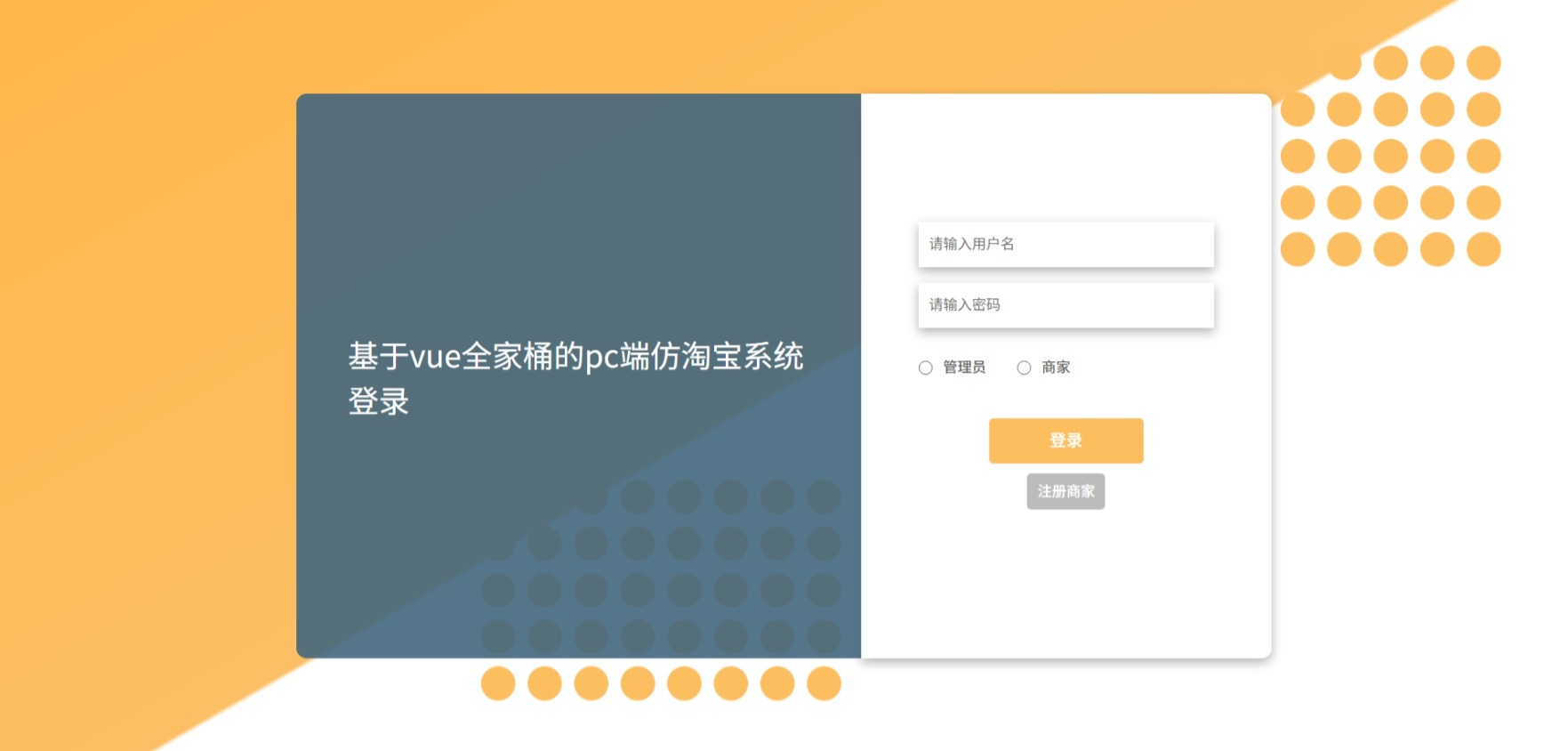Click the orange 登录 button
1568x751 pixels.
tap(1065, 440)
